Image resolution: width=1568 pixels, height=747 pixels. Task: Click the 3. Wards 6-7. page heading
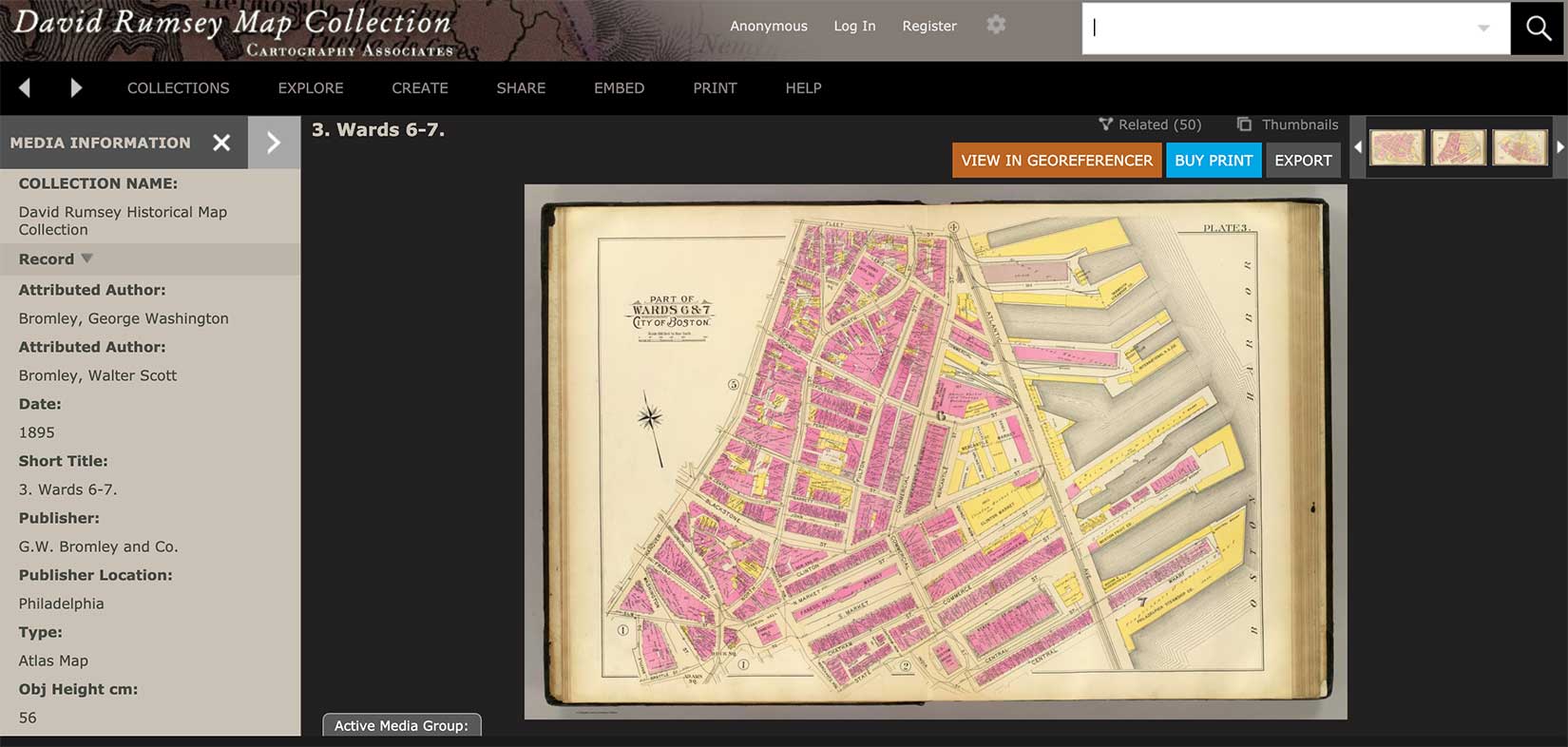click(378, 129)
